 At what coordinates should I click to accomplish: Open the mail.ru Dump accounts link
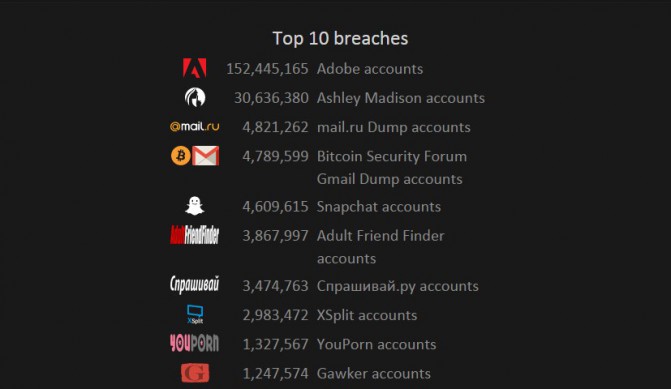tap(393, 127)
